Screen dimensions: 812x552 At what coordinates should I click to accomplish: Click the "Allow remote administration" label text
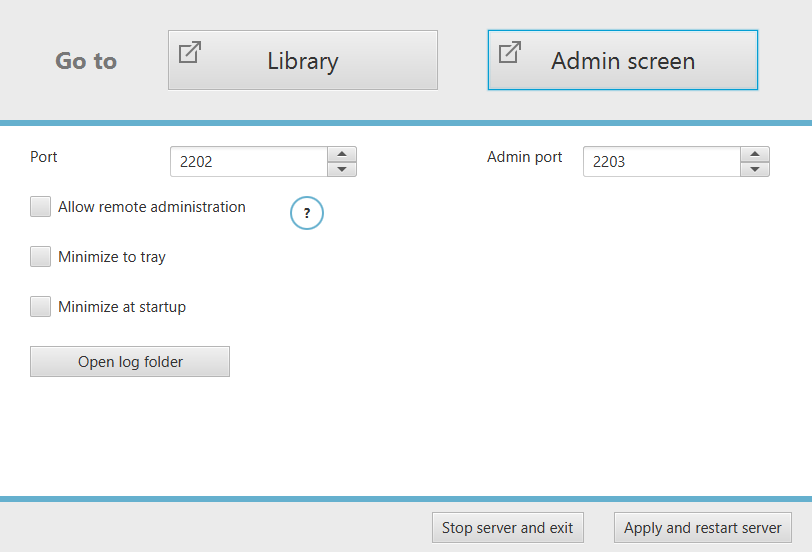click(x=152, y=207)
